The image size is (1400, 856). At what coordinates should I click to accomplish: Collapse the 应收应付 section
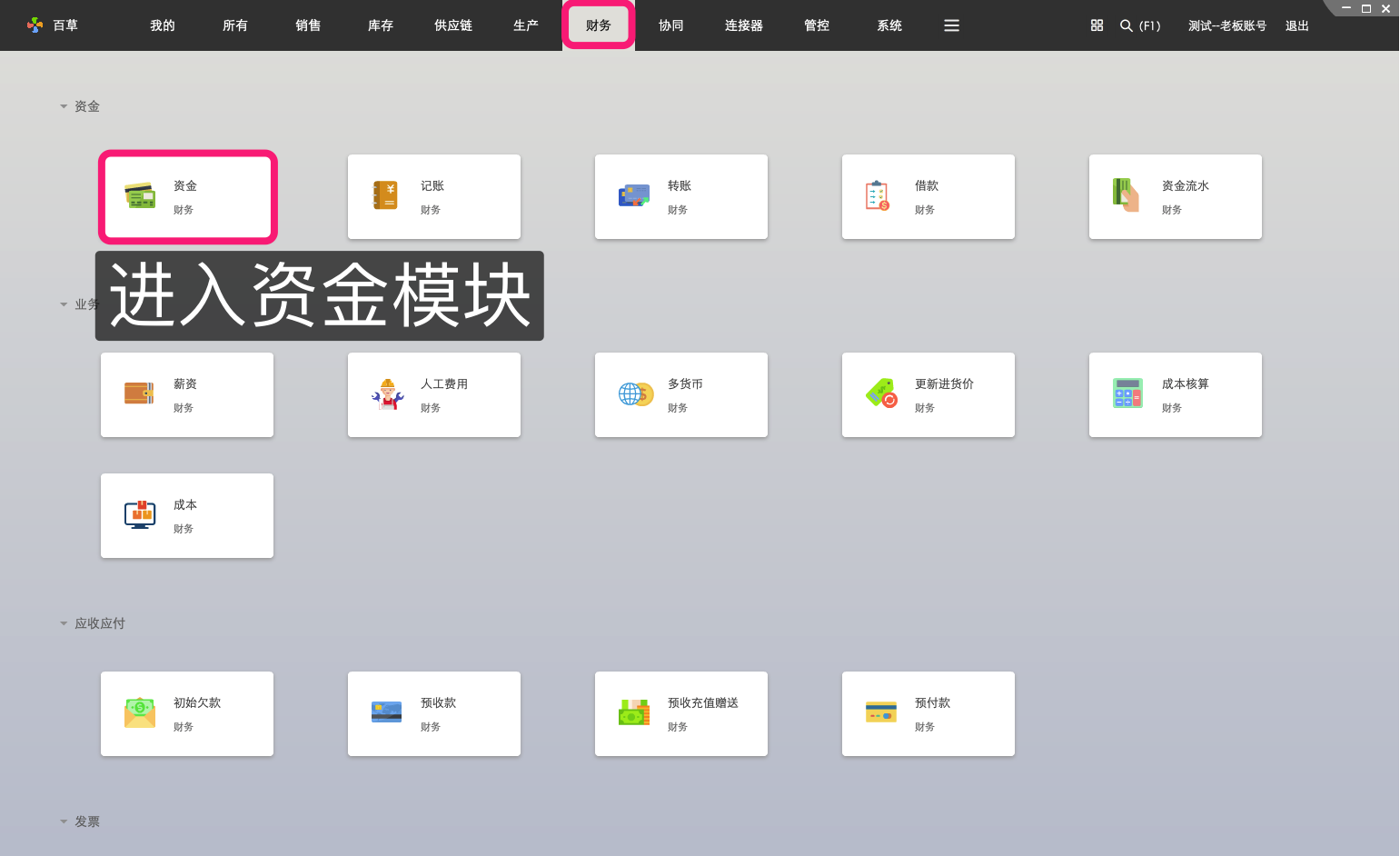point(64,623)
